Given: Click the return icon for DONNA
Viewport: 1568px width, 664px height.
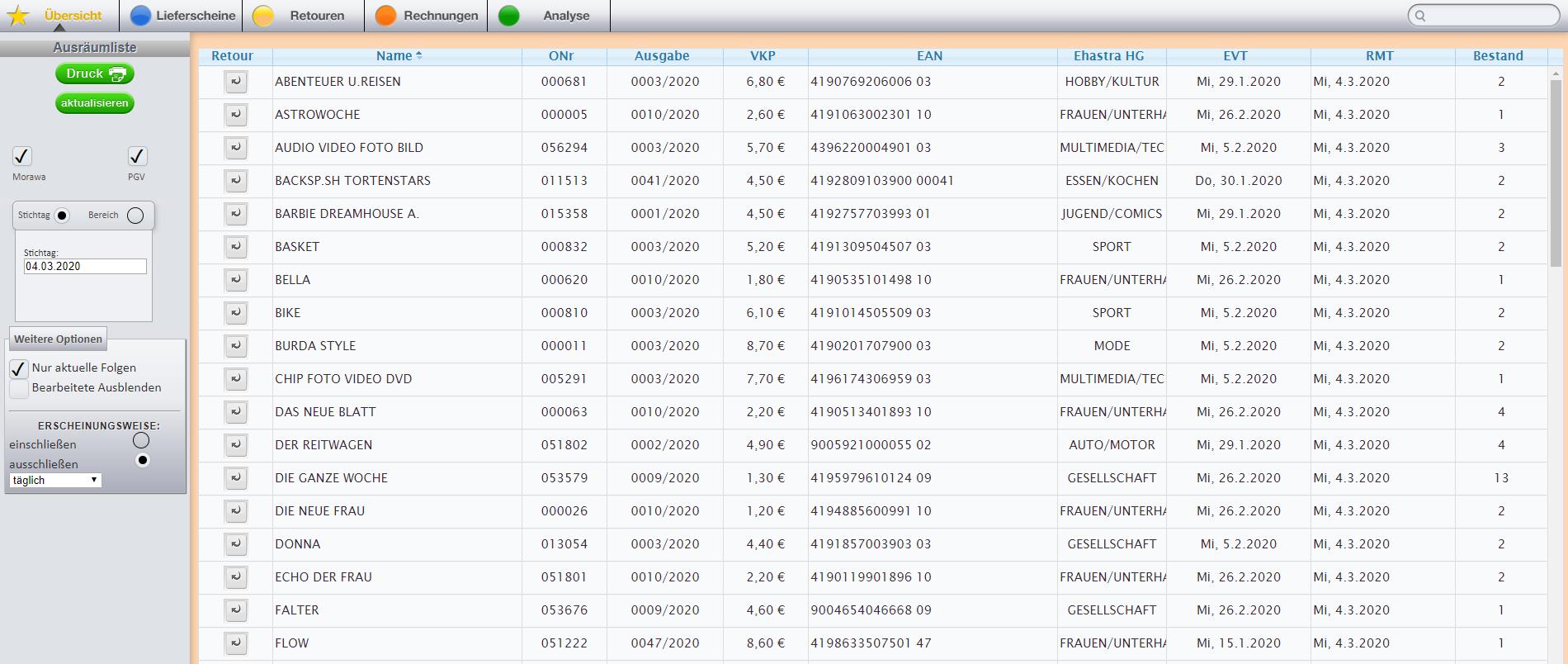Looking at the screenshot, I should 236,544.
